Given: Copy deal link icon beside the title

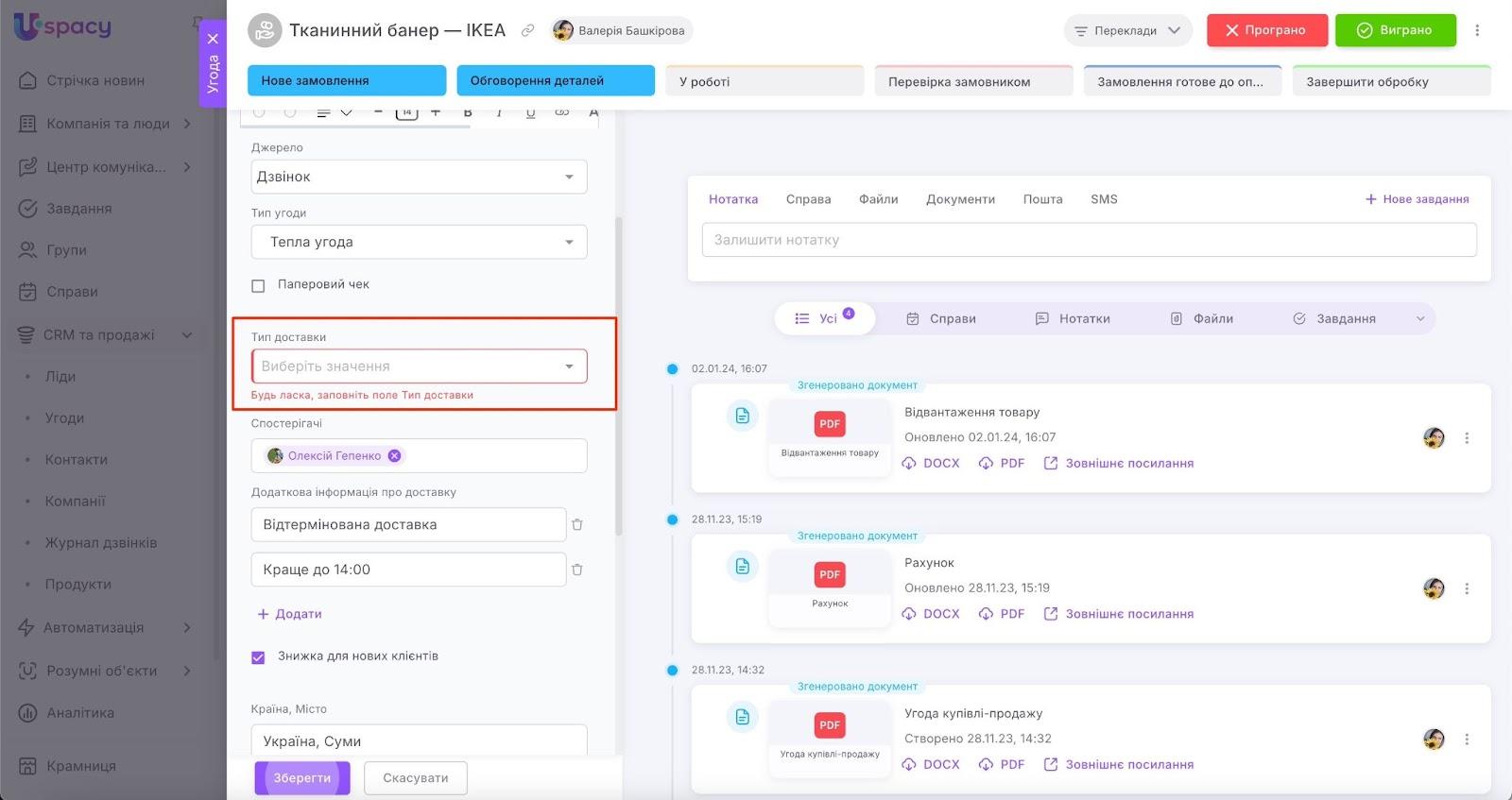Looking at the screenshot, I should tap(528, 30).
